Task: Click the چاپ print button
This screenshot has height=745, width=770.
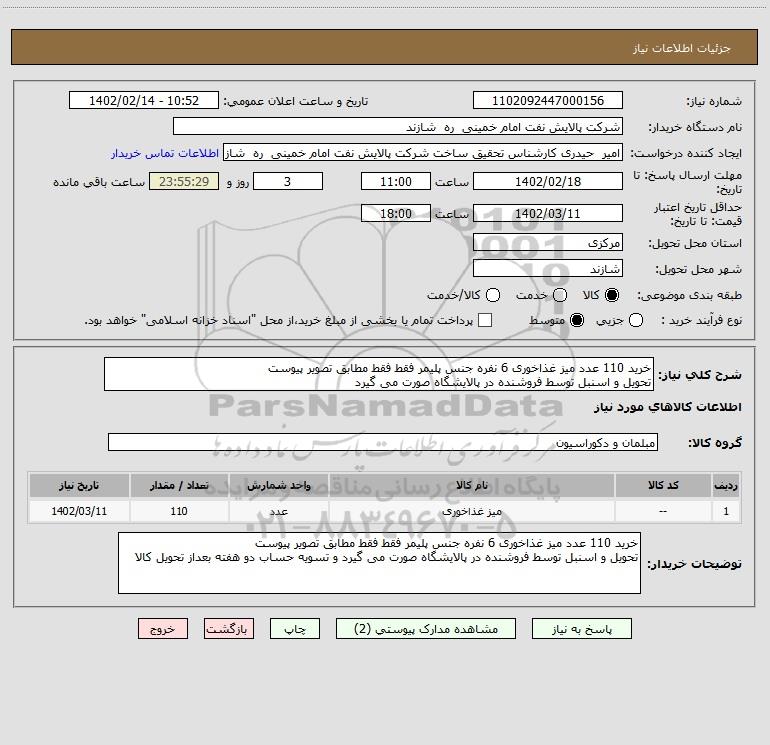Action: point(295,629)
